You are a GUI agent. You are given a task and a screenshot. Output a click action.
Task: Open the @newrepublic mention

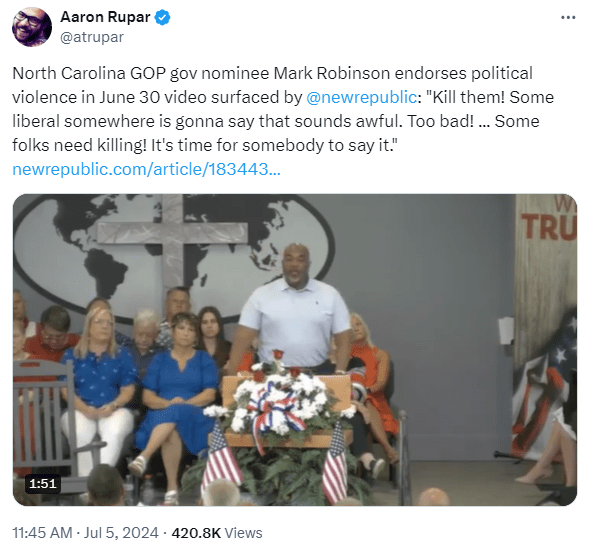(361, 97)
